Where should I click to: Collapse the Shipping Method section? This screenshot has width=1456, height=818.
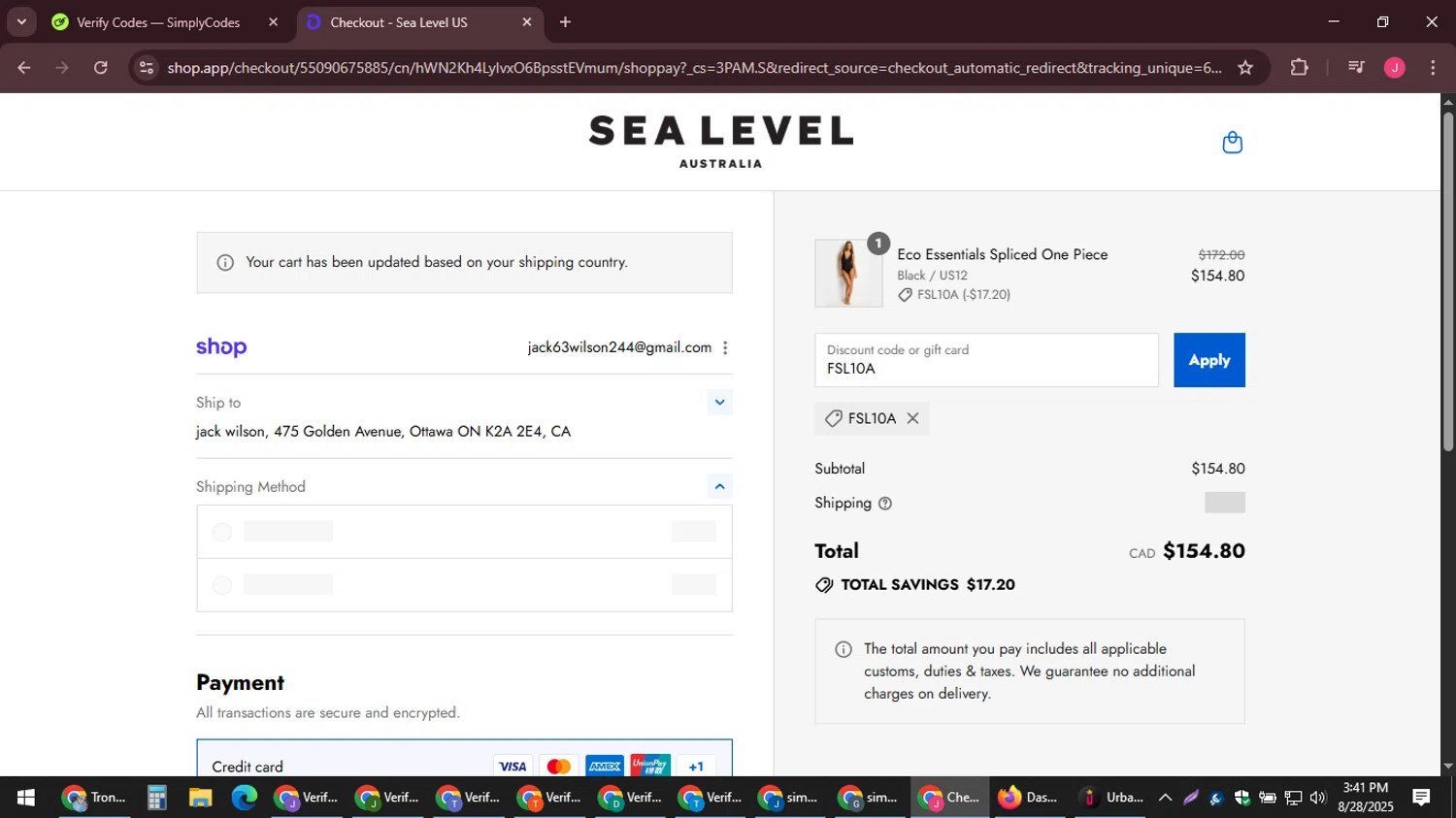point(719,486)
